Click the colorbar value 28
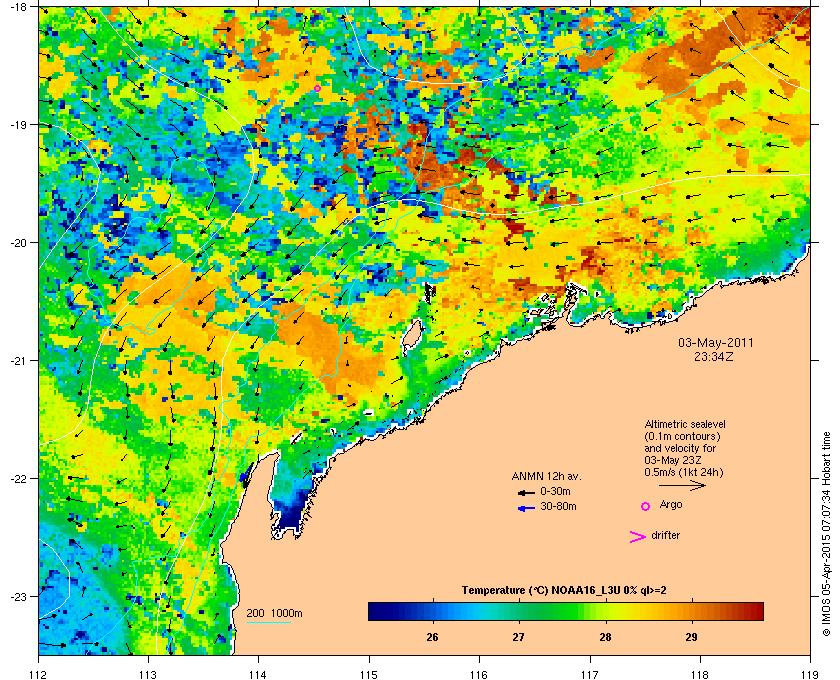The width and height of the screenshot is (840, 680). (605, 637)
